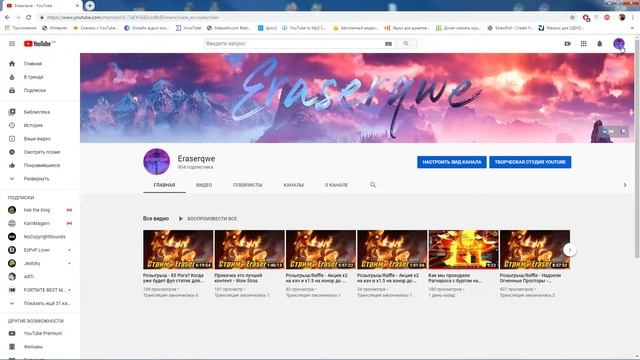Click the browser forward arrow
Image resolution: width=640 pixels, height=360 pixels.
pyautogui.click(x=18, y=18)
